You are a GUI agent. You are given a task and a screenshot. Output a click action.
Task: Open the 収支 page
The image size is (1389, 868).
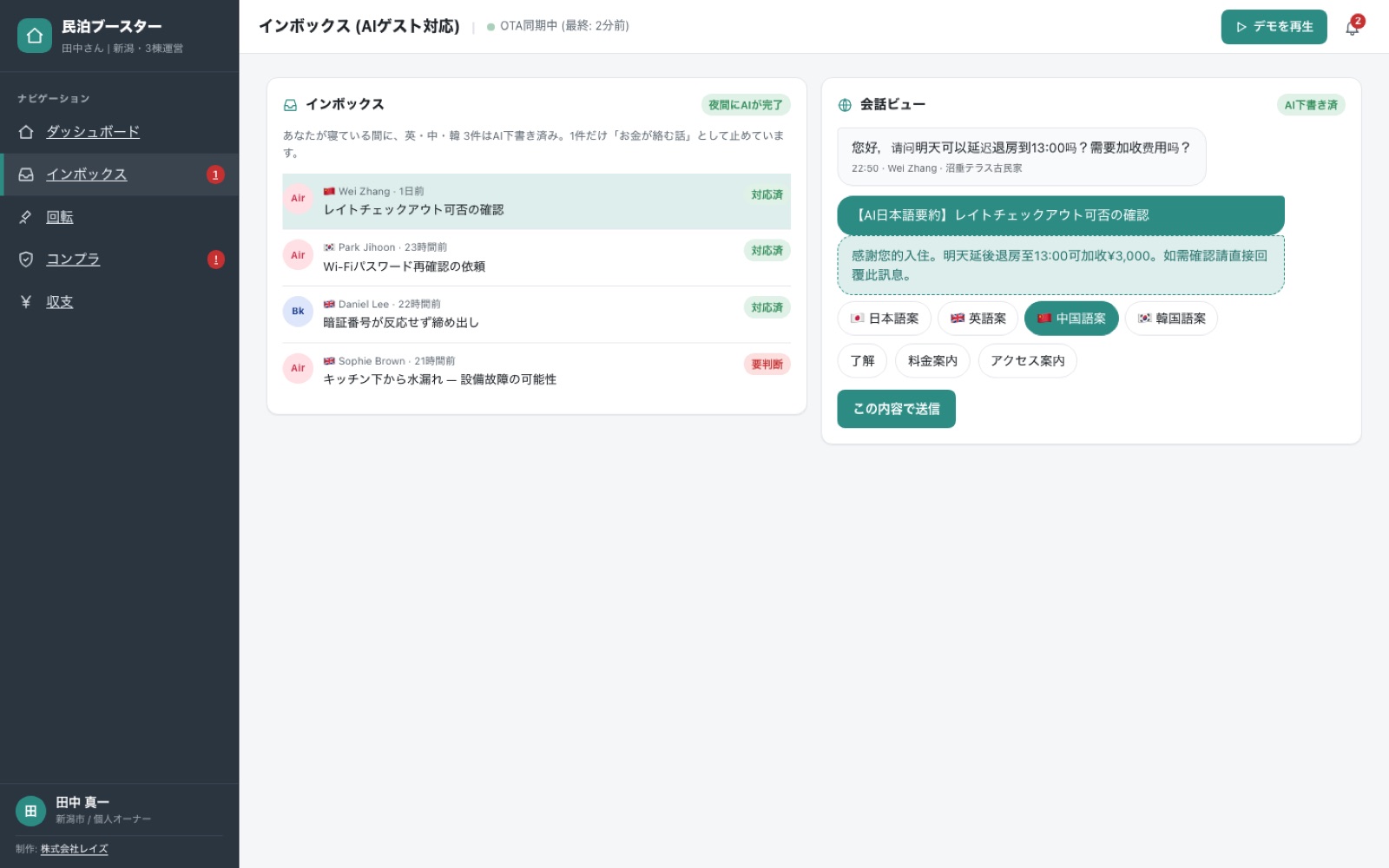pos(120,302)
